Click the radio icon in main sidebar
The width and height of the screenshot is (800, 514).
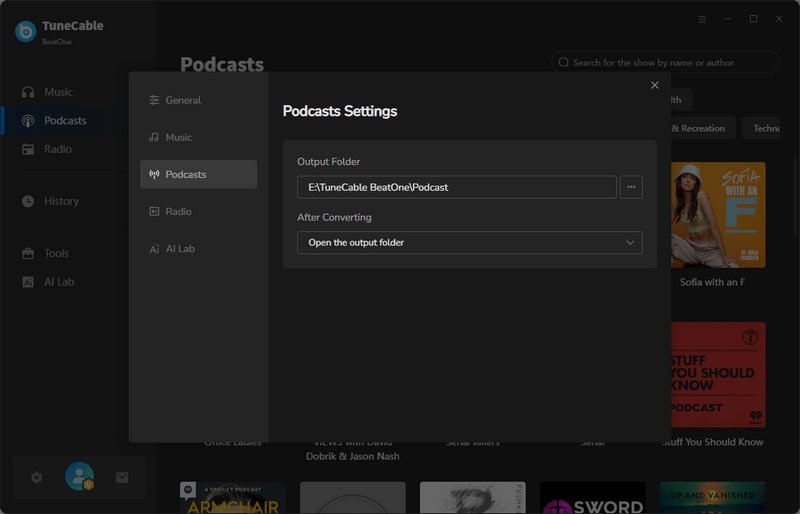pos(28,150)
